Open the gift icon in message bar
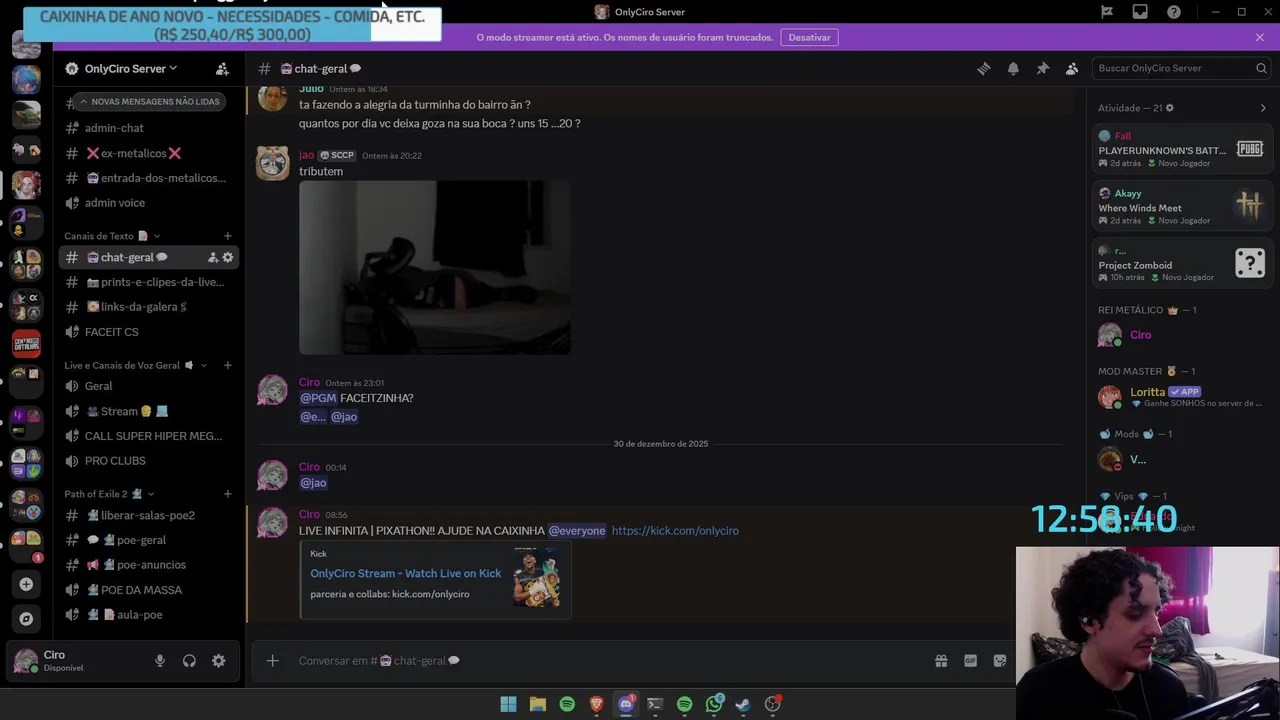The height and width of the screenshot is (720, 1280). coord(941,661)
